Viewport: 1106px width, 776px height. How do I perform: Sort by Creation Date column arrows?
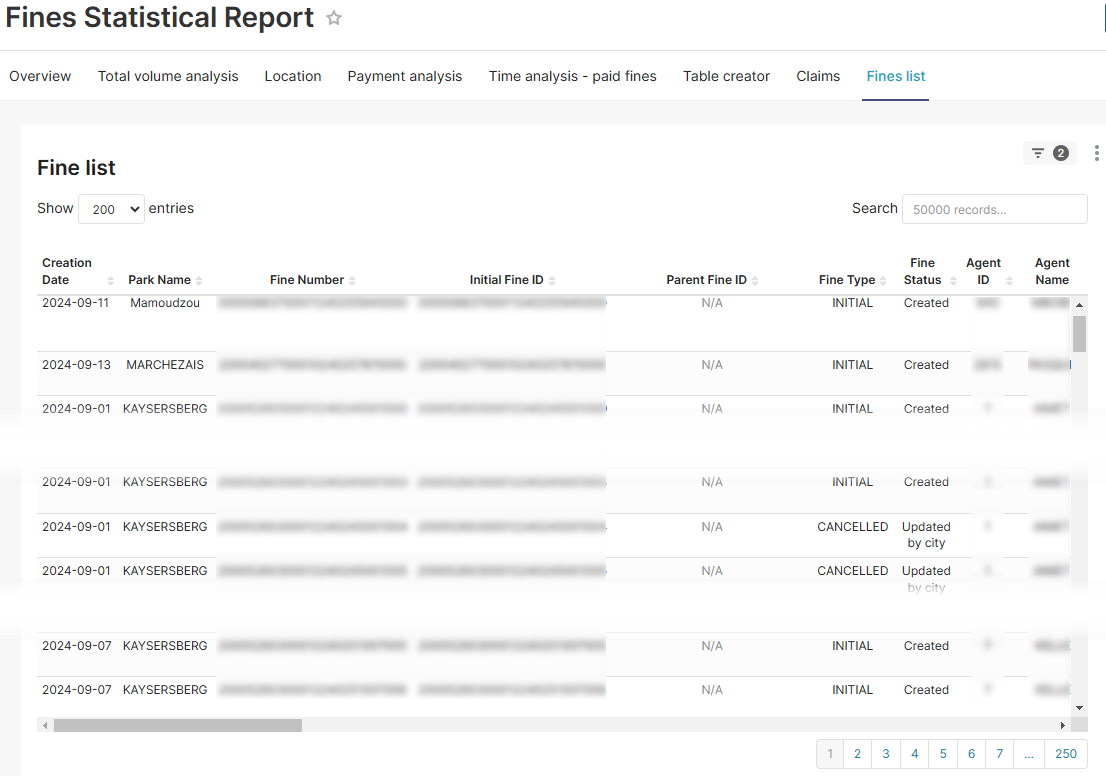click(110, 281)
